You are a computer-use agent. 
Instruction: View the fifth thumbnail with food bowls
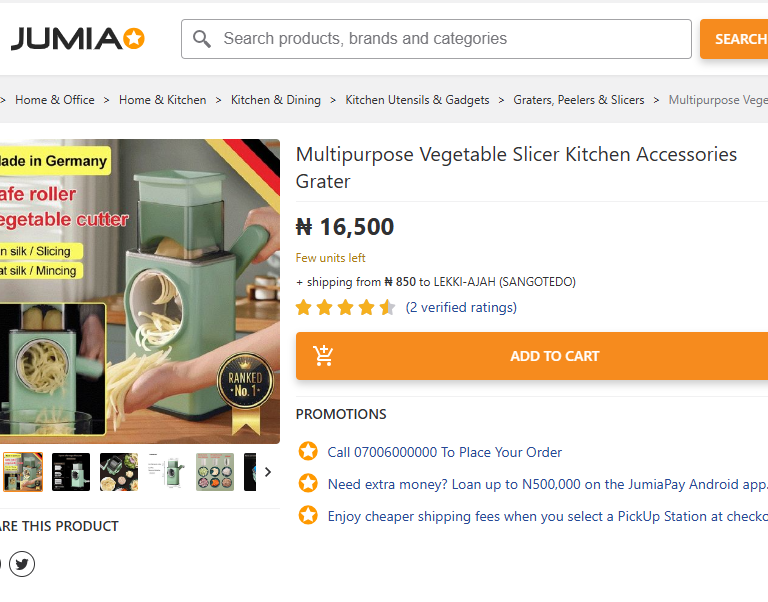point(215,472)
